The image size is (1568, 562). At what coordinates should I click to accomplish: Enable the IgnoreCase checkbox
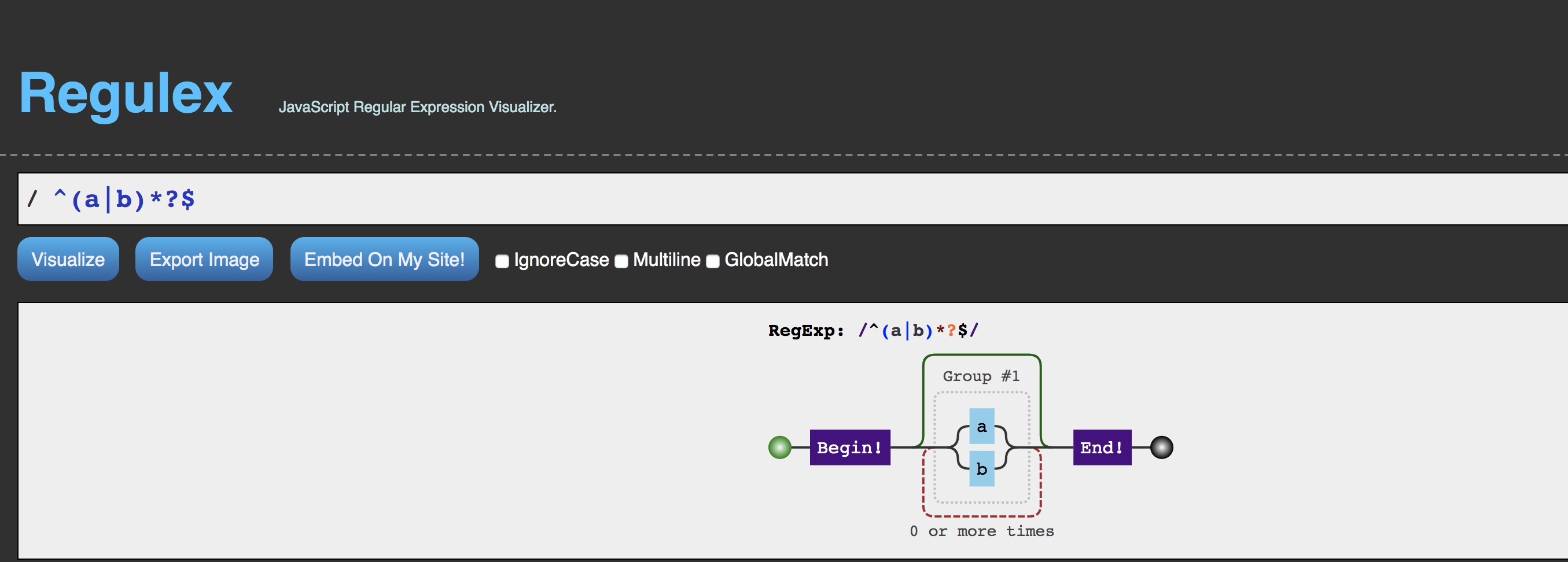tap(502, 261)
